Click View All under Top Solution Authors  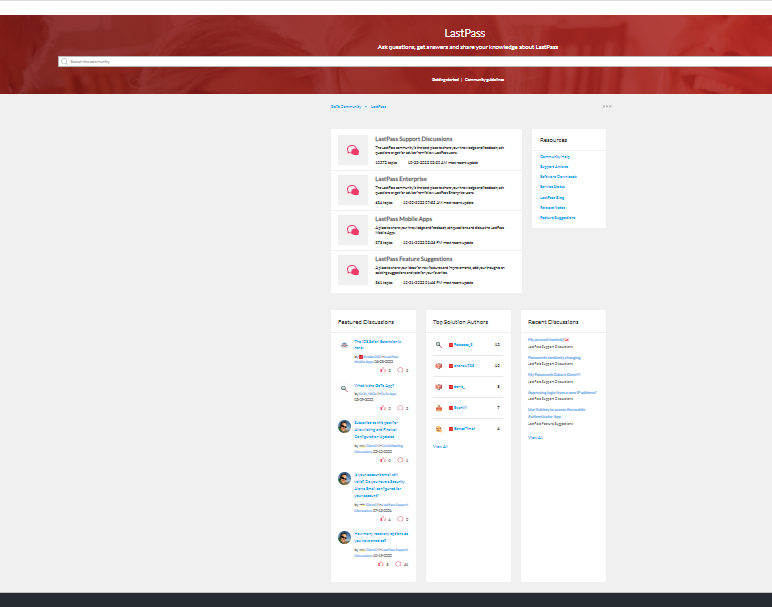click(x=440, y=447)
